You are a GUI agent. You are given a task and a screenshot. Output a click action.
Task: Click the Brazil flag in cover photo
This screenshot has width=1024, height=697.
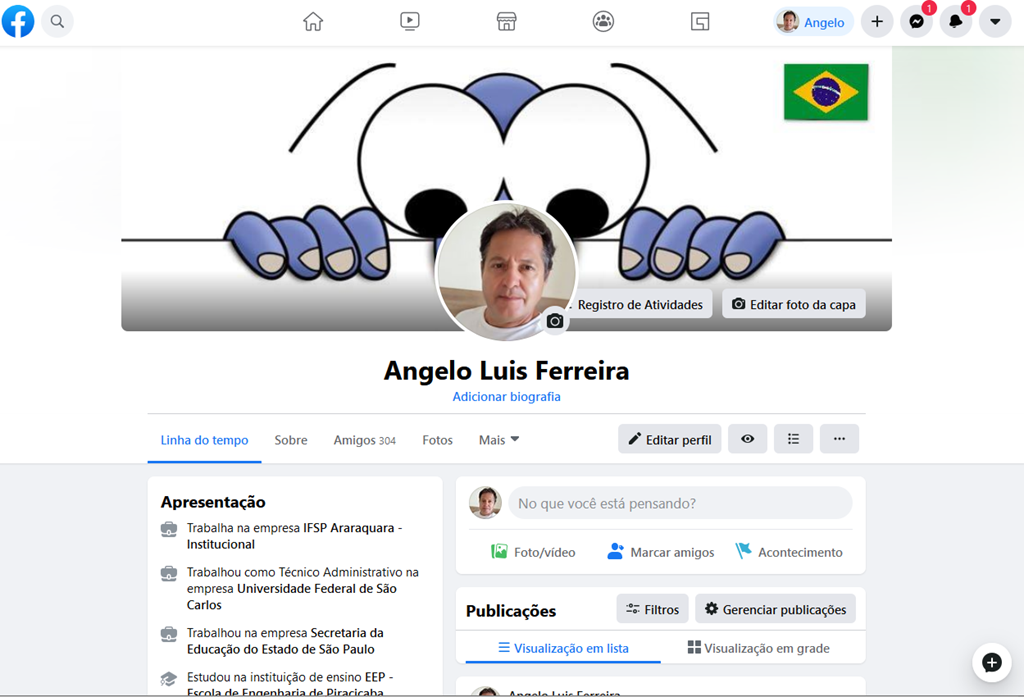pos(826,92)
